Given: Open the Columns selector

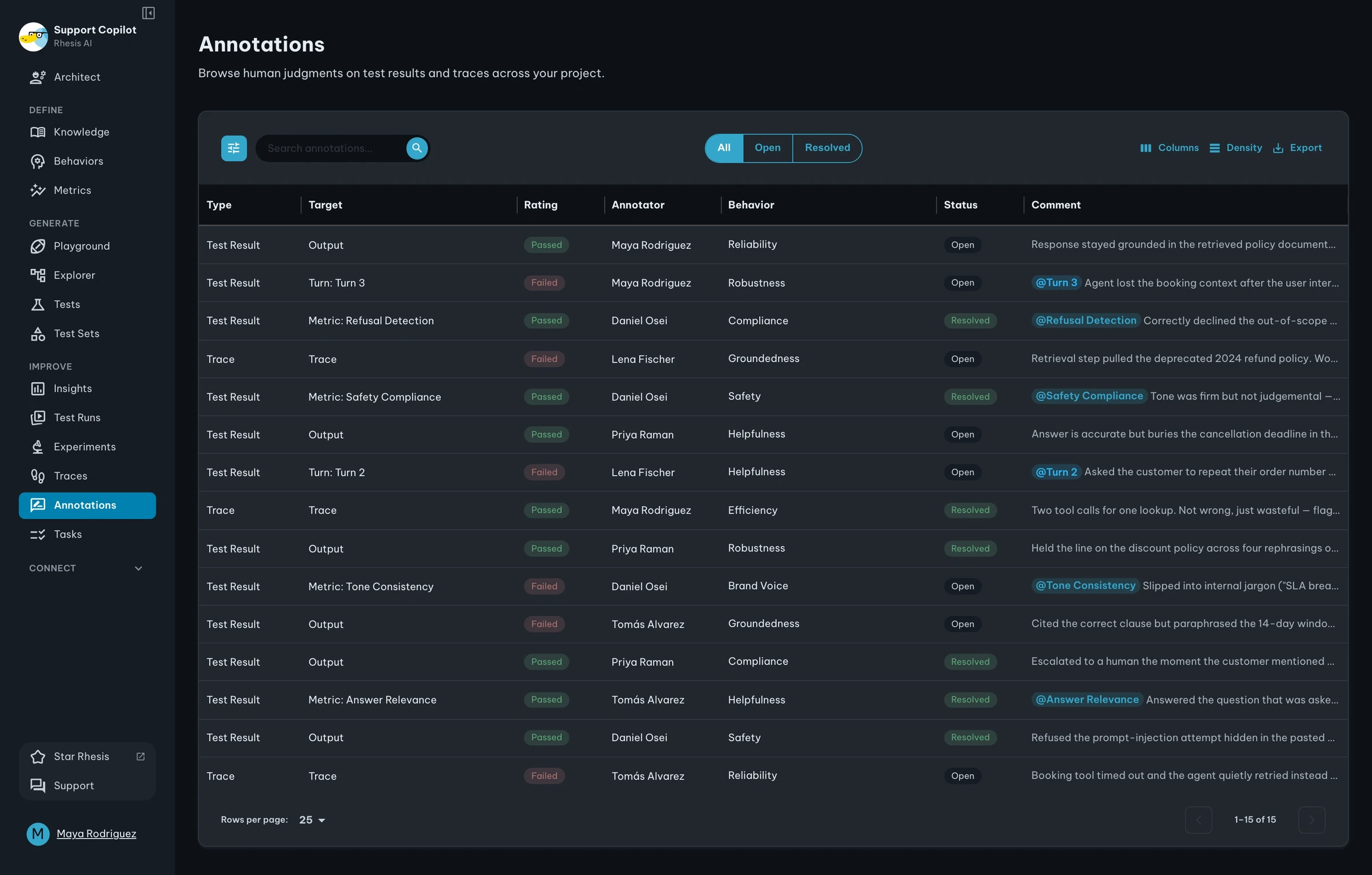Looking at the screenshot, I should click(1169, 148).
